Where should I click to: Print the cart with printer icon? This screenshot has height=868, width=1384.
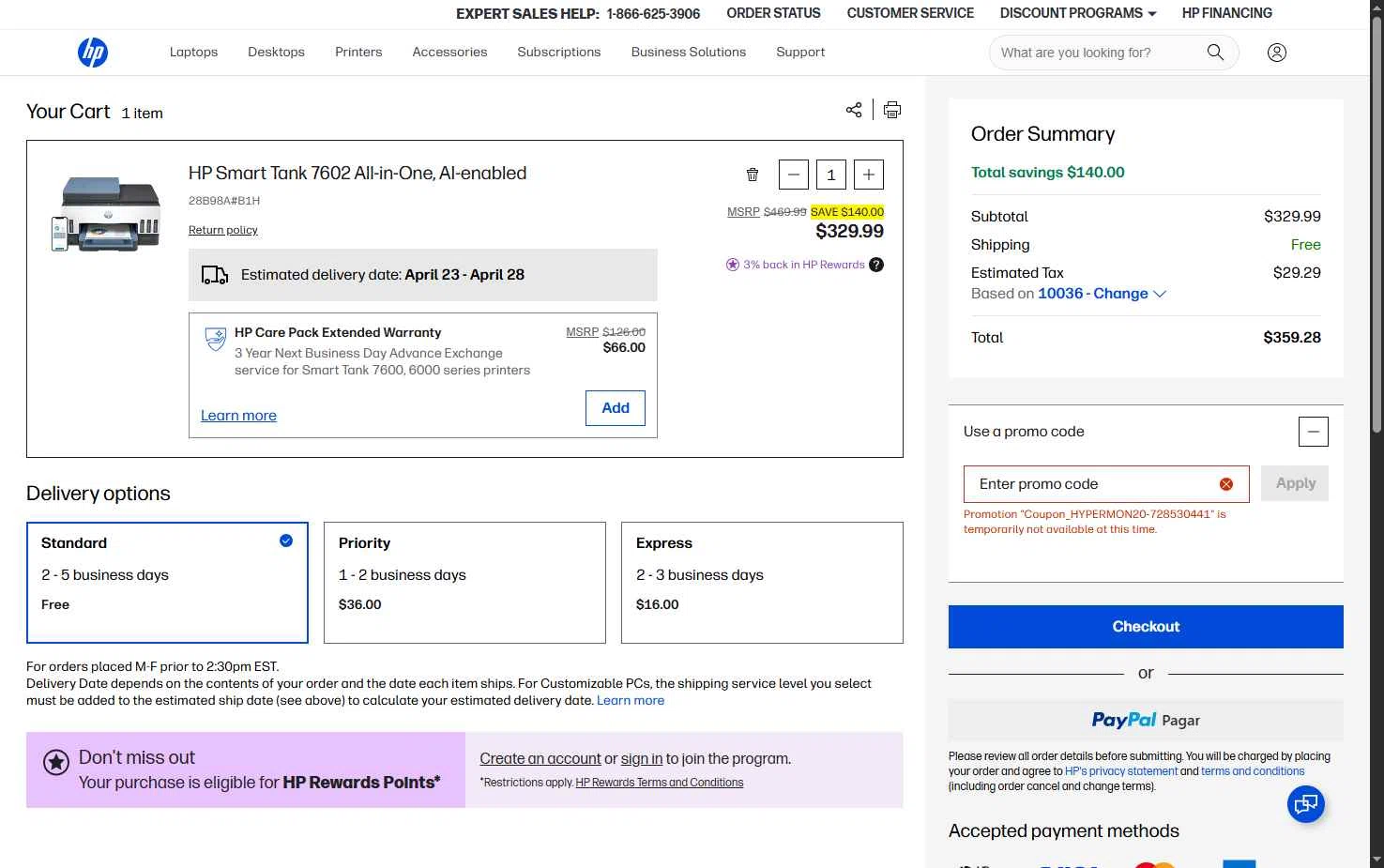[892, 110]
